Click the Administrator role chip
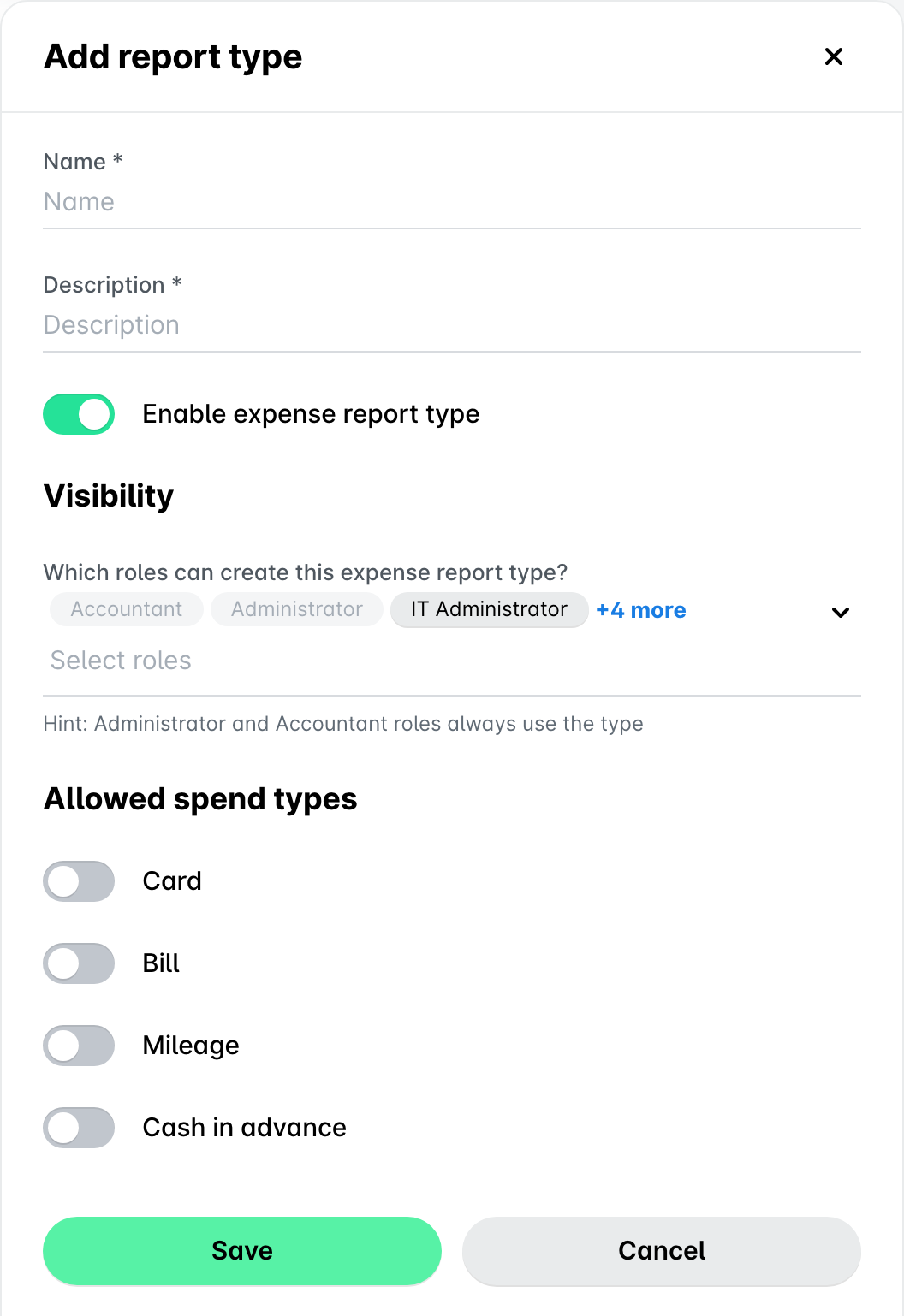 297,609
